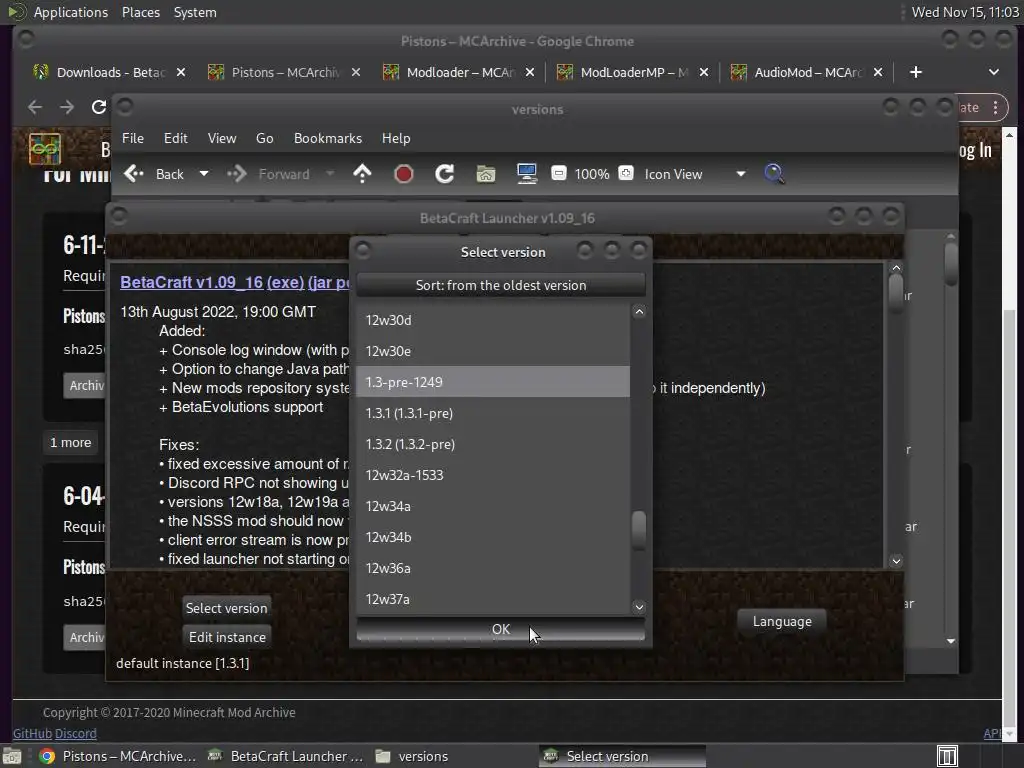Select version 12w36a
The image size is (1024, 768).
coord(492,568)
